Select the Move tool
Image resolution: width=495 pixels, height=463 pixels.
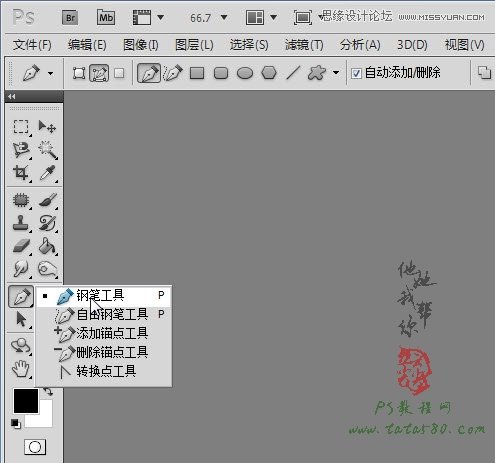(x=47, y=127)
